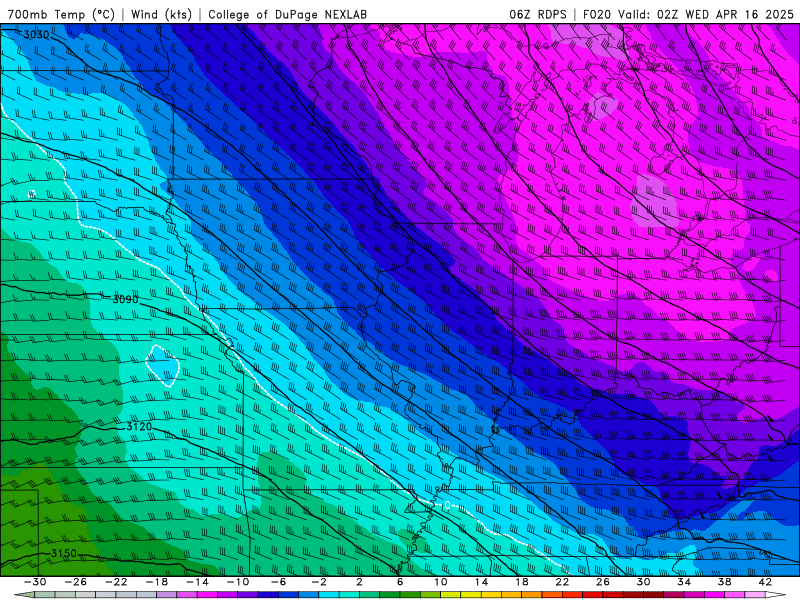800x600 pixels.
Task: Click the "700mb Temp (°C)" title text
Action: tap(61, 14)
